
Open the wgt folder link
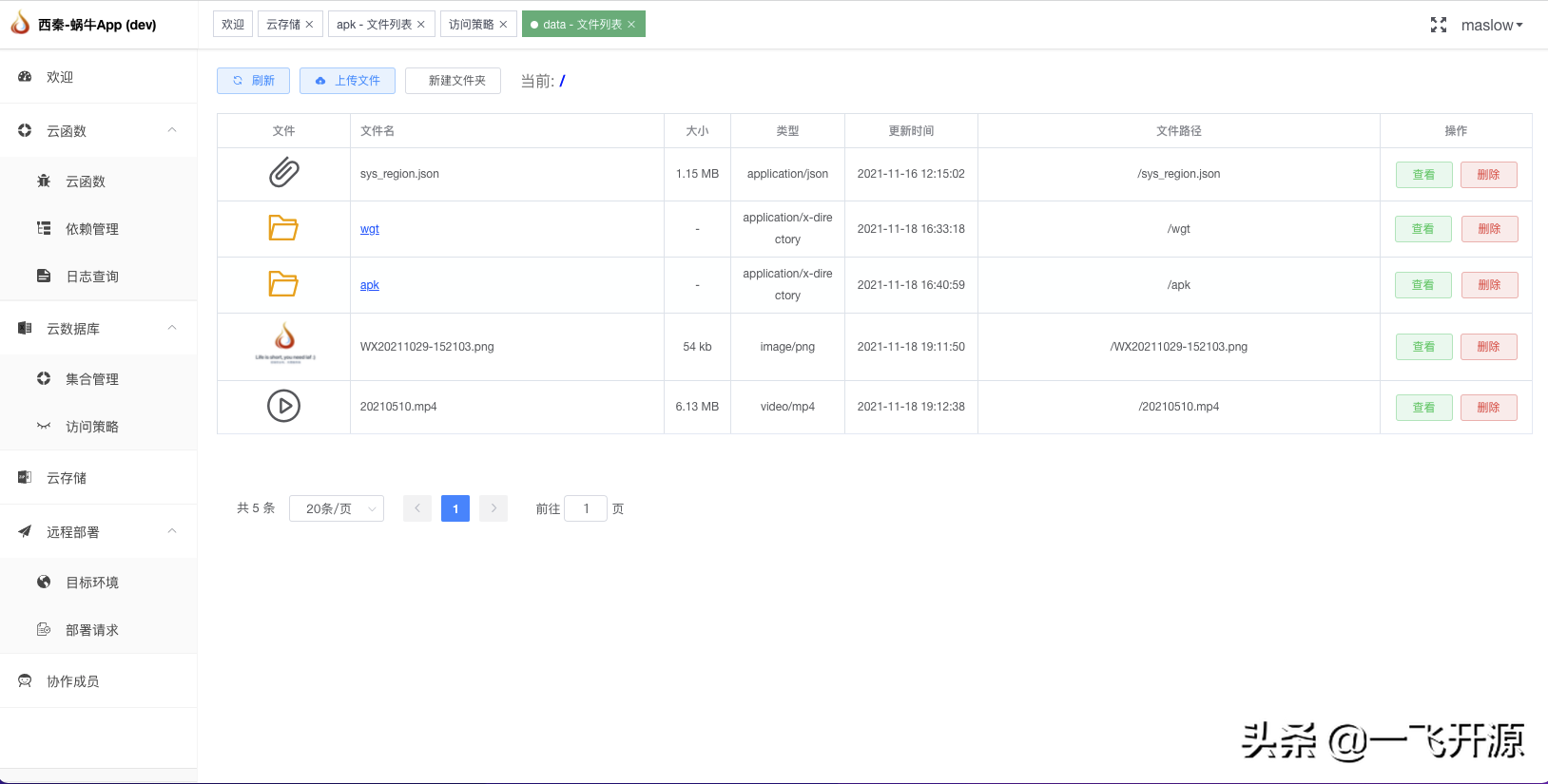[370, 229]
